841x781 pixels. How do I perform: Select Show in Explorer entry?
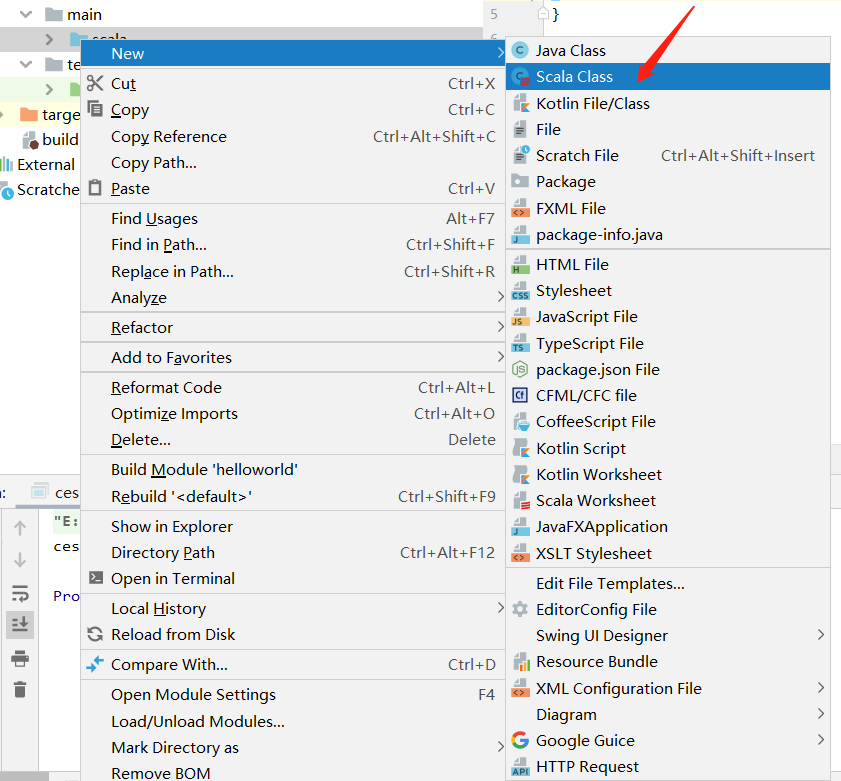[293, 526]
